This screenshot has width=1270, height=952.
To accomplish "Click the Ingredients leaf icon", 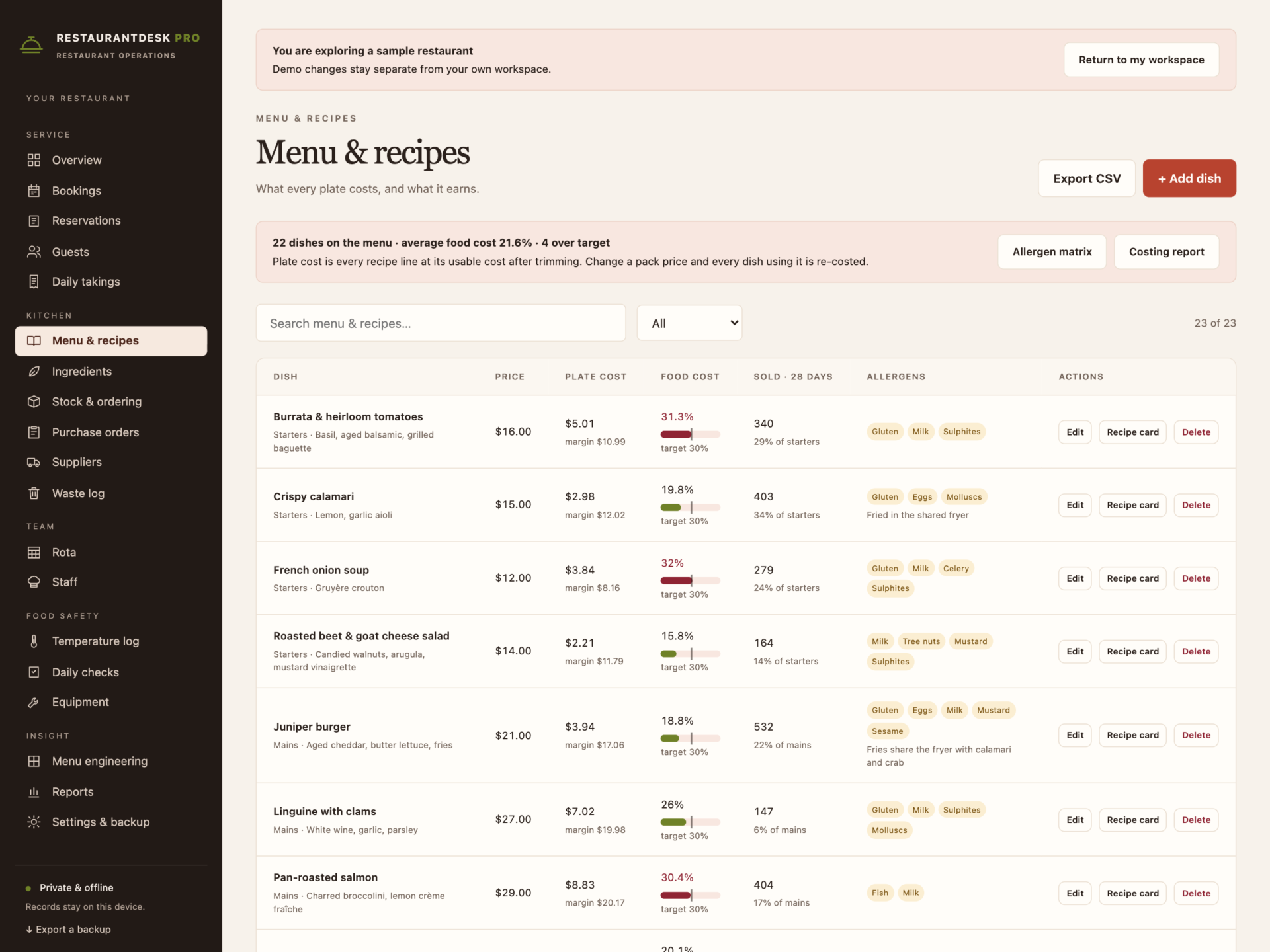I will [x=34, y=371].
